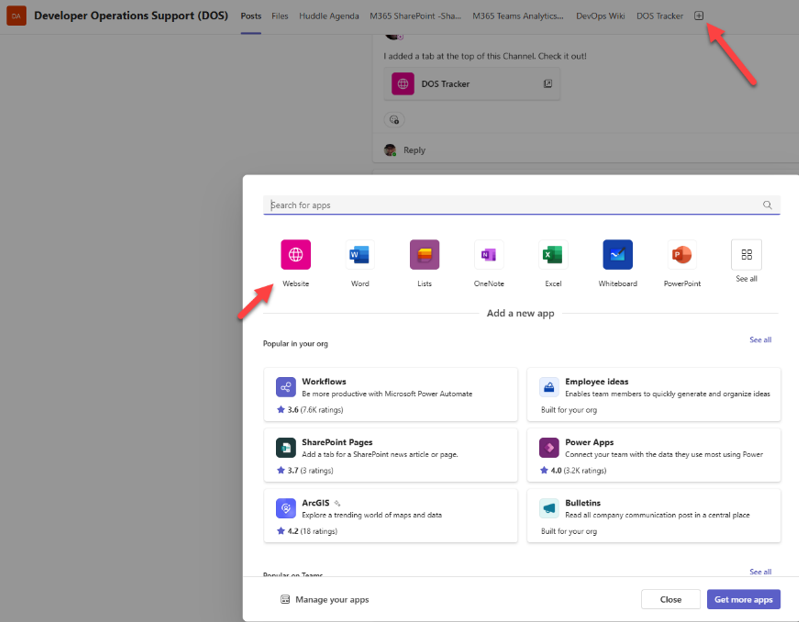Select the Website app icon

296,254
